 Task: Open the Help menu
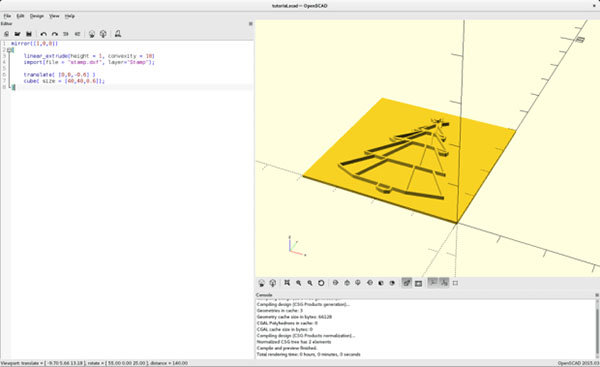(x=70, y=16)
